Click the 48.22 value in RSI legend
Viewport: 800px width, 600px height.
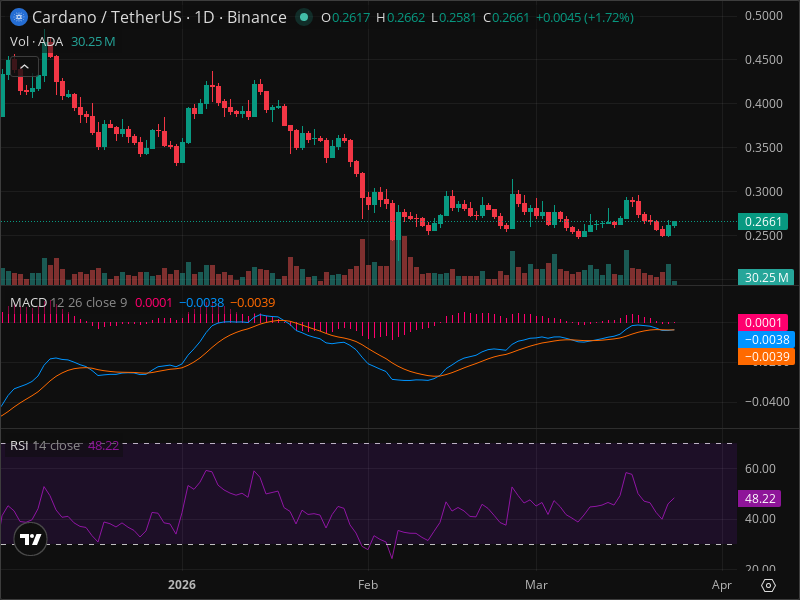tap(103, 445)
